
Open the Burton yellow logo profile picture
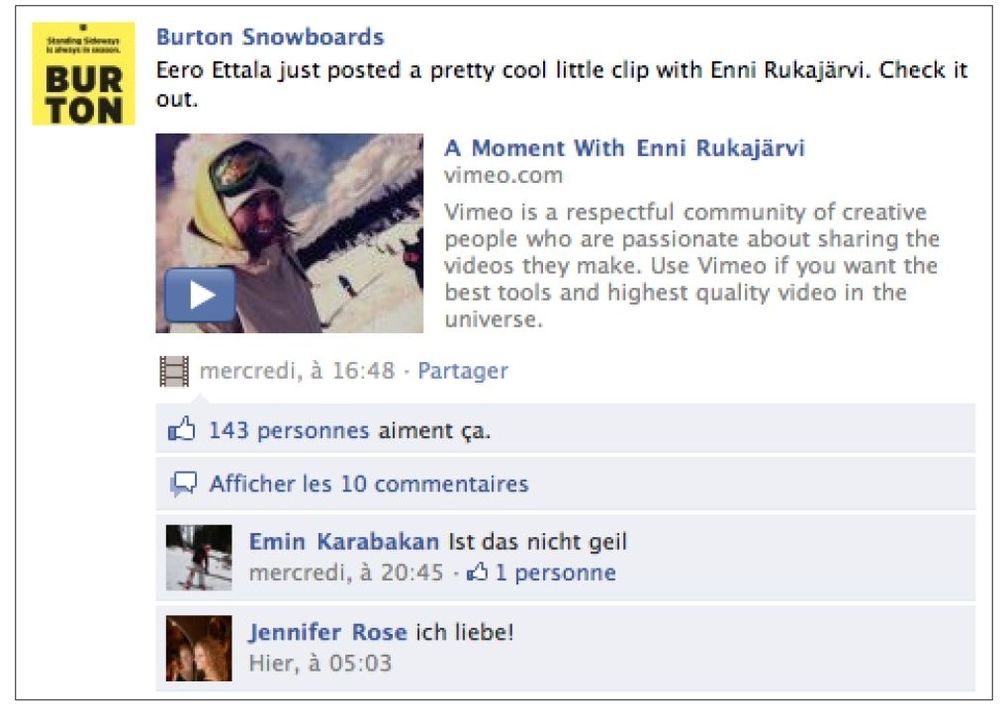[83, 74]
